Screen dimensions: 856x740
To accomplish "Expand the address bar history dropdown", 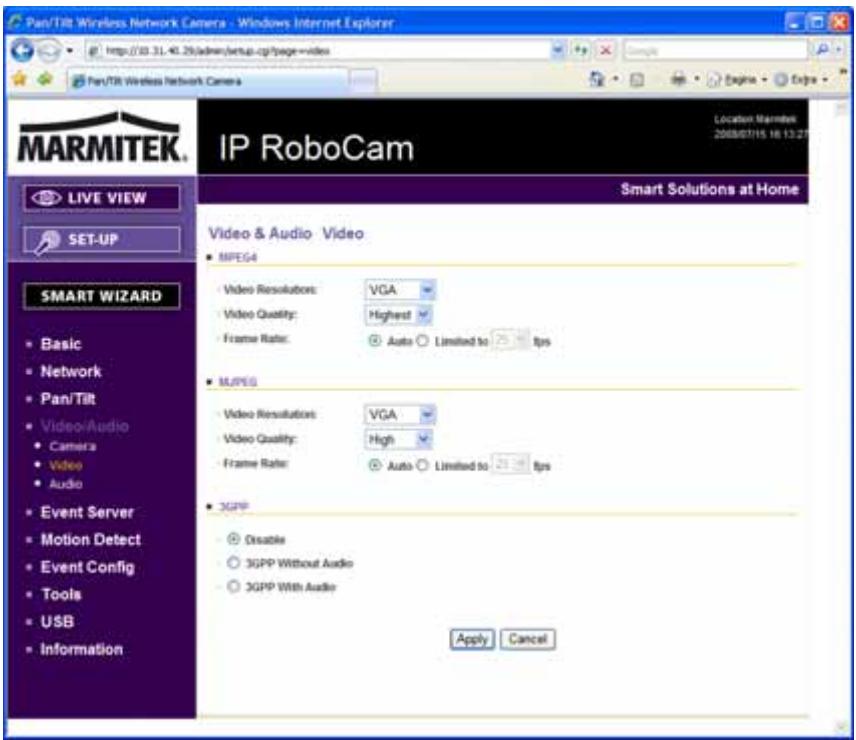I will (557, 50).
